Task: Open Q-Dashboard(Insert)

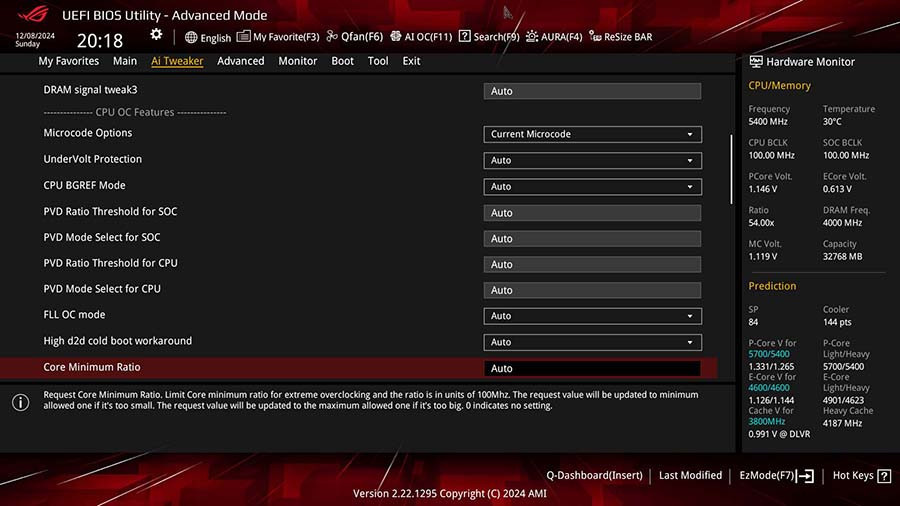Action: [x=595, y=476]
